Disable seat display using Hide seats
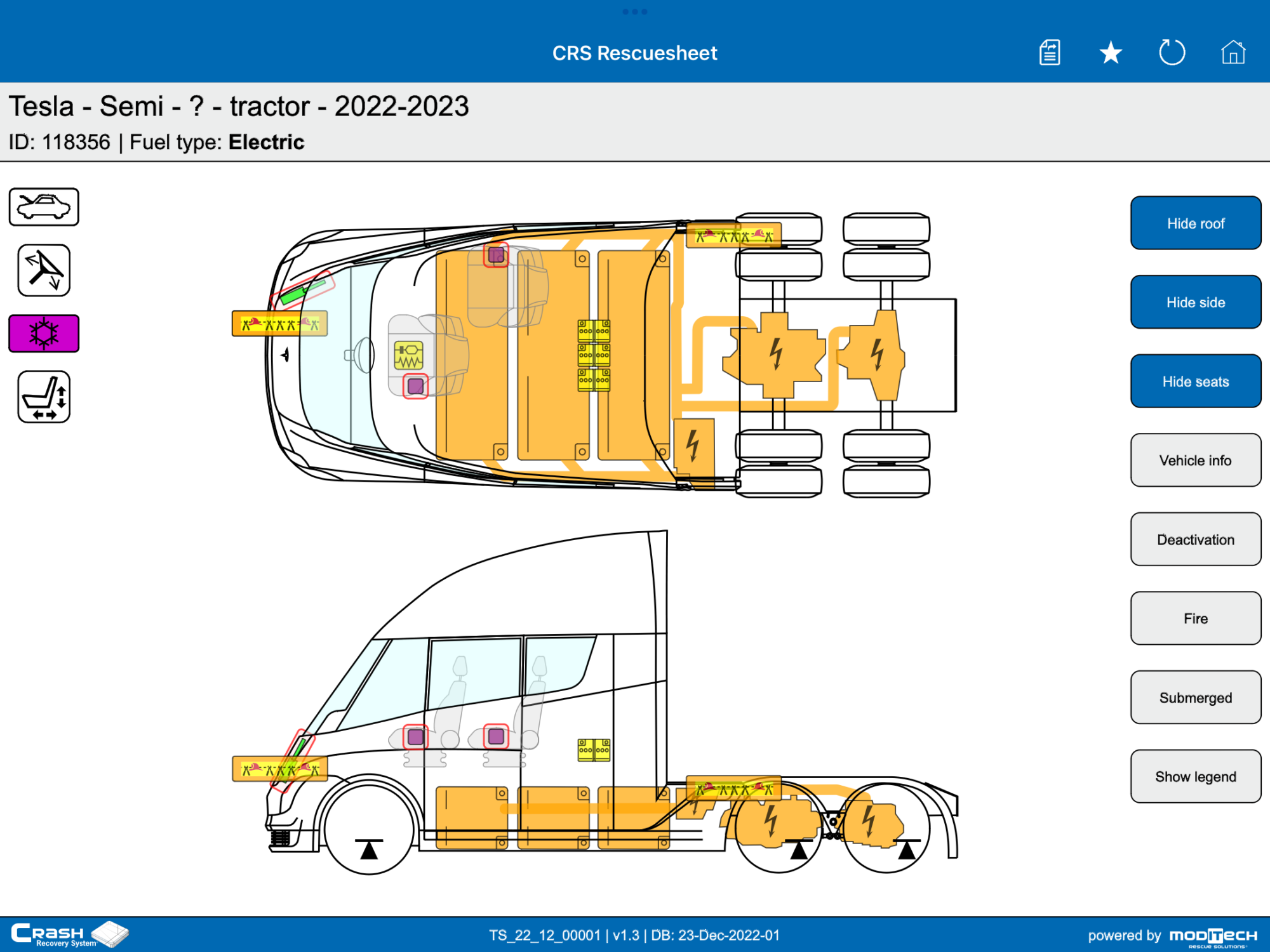The width and height of the screenshot is (1270, 952). 1196,381
